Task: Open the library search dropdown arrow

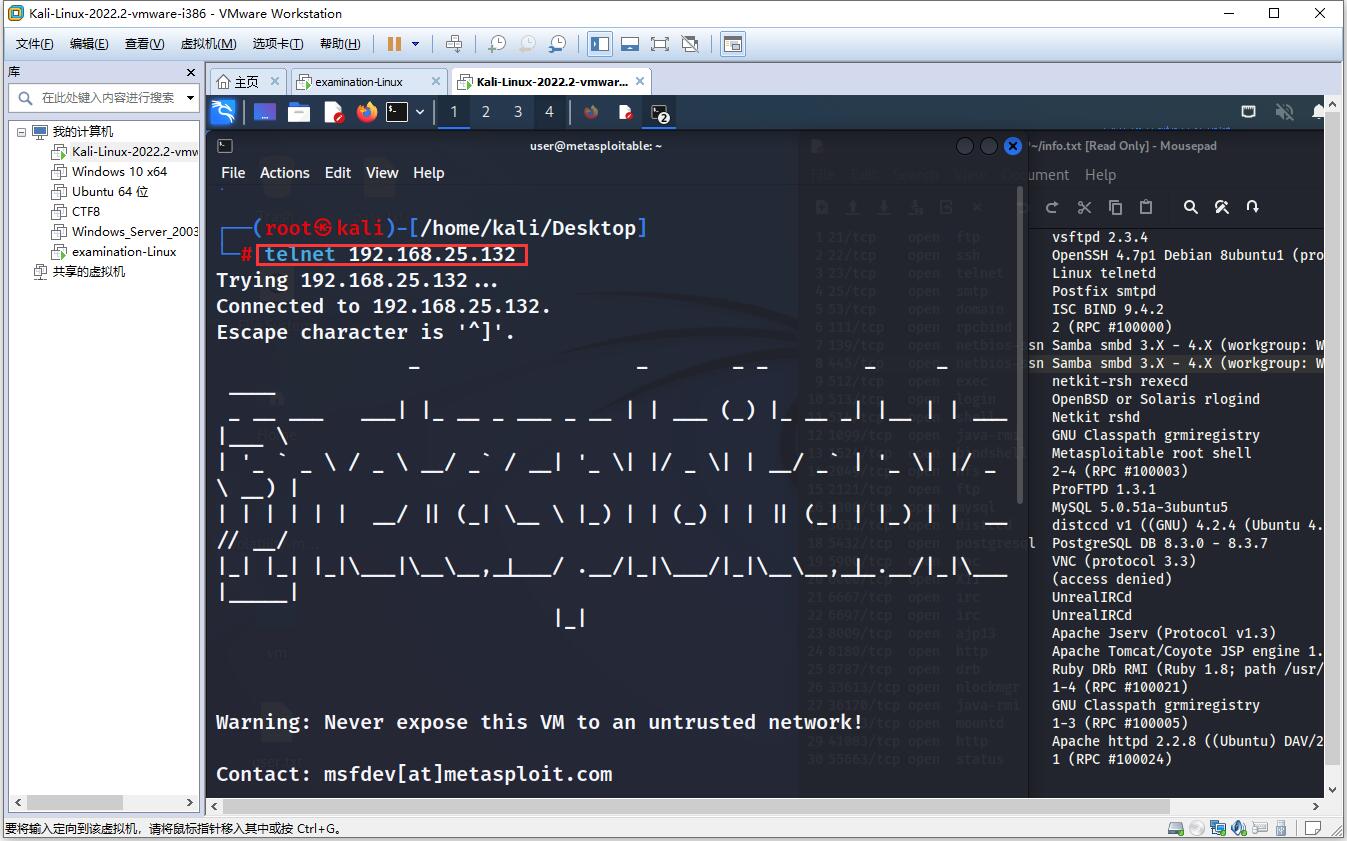Action: (x=191, y=98)
